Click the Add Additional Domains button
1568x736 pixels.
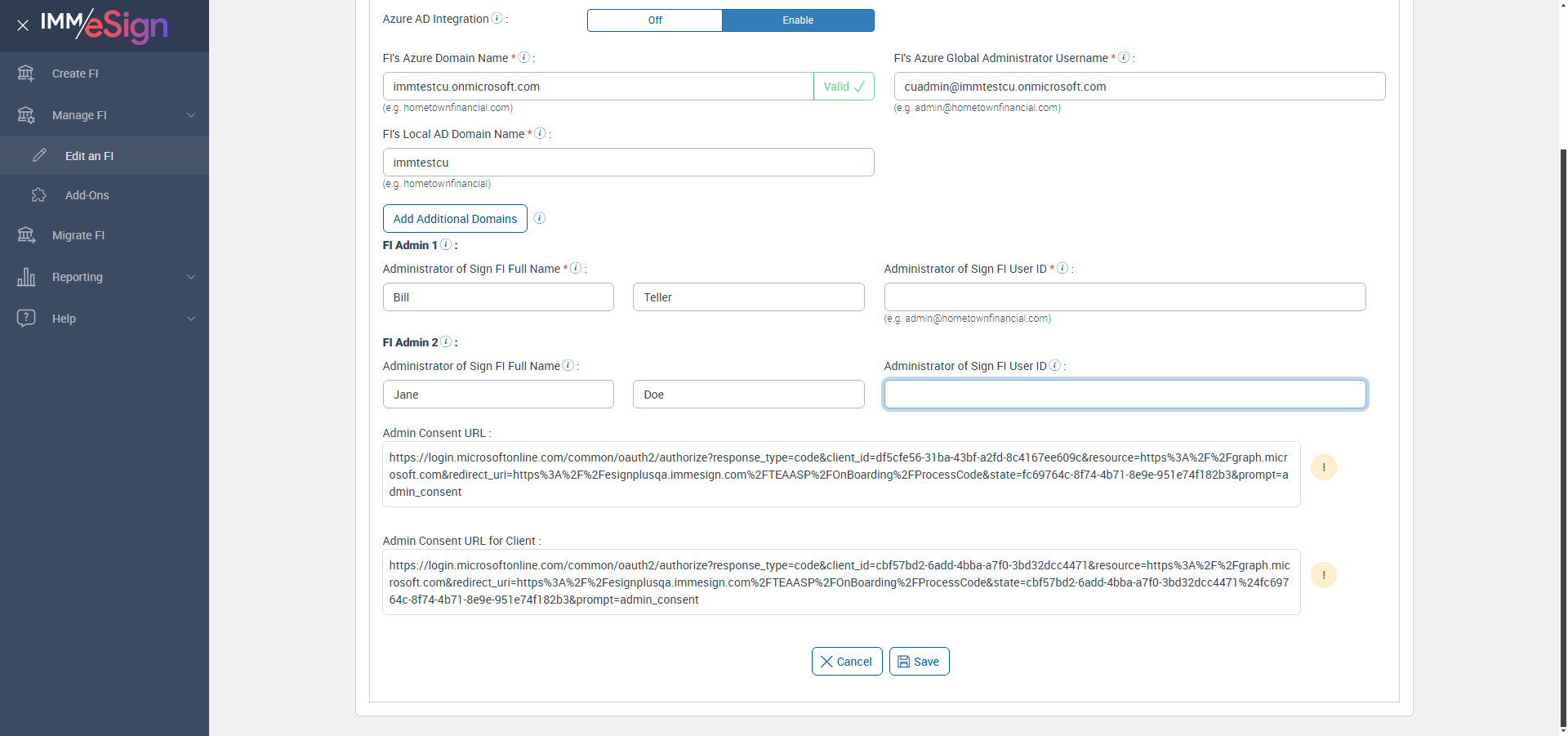455,219
